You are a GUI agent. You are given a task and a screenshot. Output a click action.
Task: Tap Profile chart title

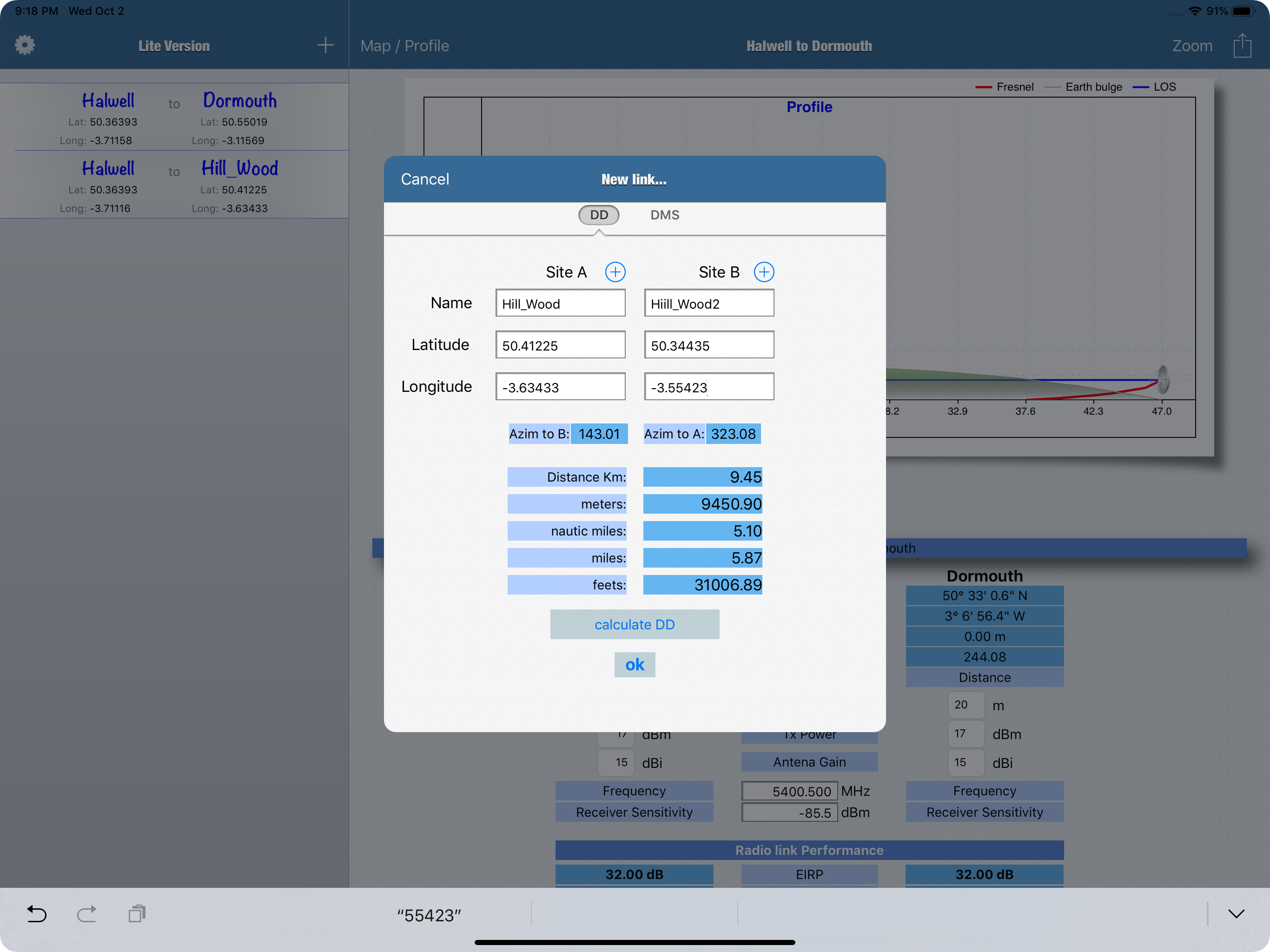809,107
